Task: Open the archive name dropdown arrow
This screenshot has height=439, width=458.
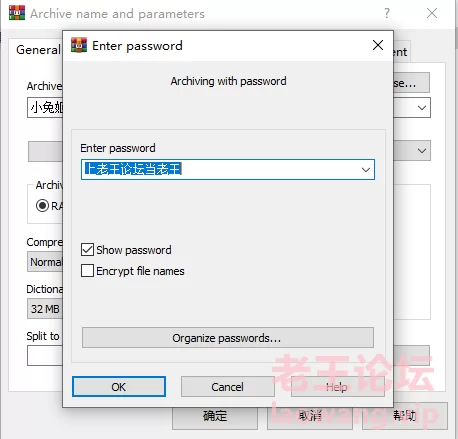Action: [x=422, y=108]
